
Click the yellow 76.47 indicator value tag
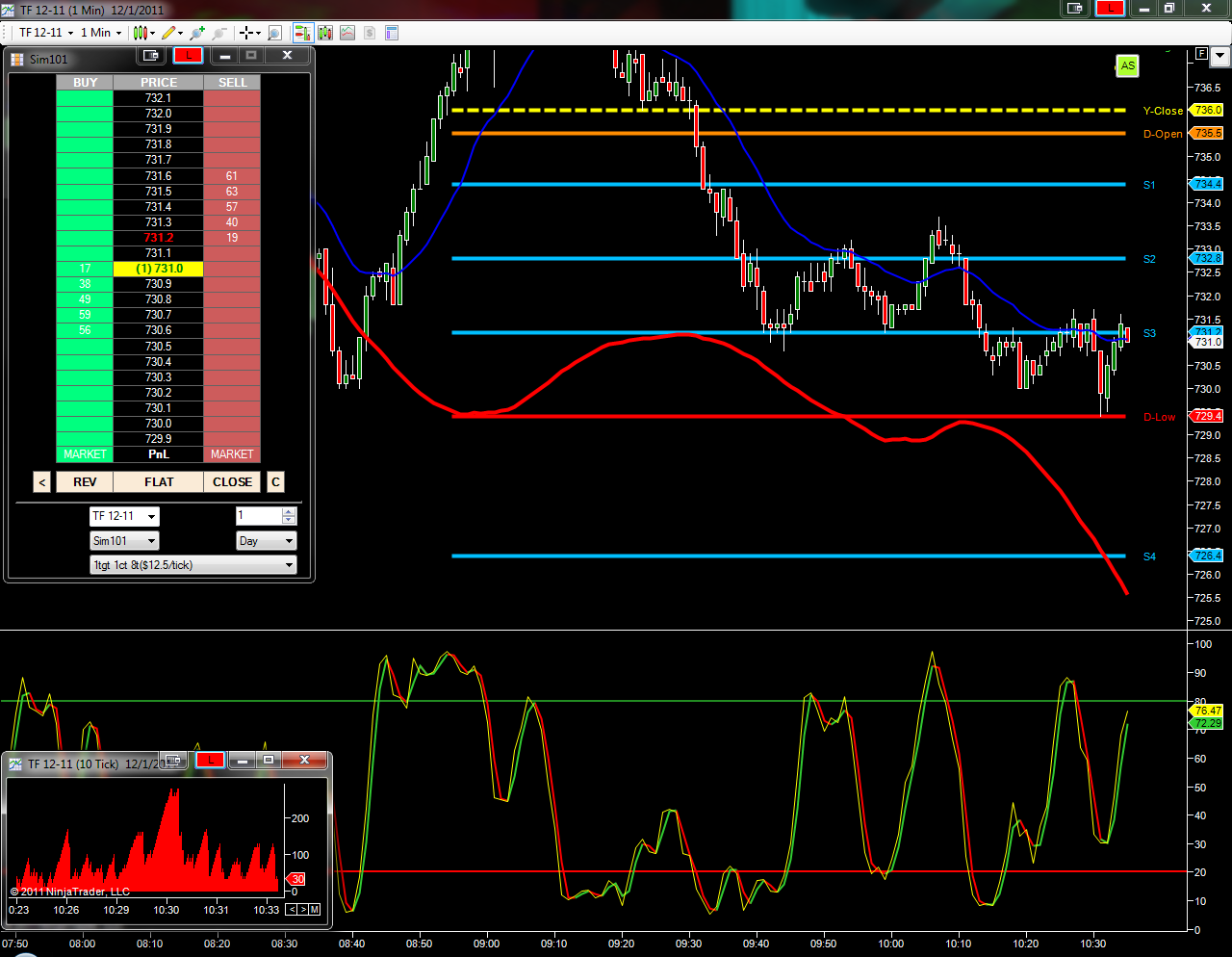[x=1208, y=711]
